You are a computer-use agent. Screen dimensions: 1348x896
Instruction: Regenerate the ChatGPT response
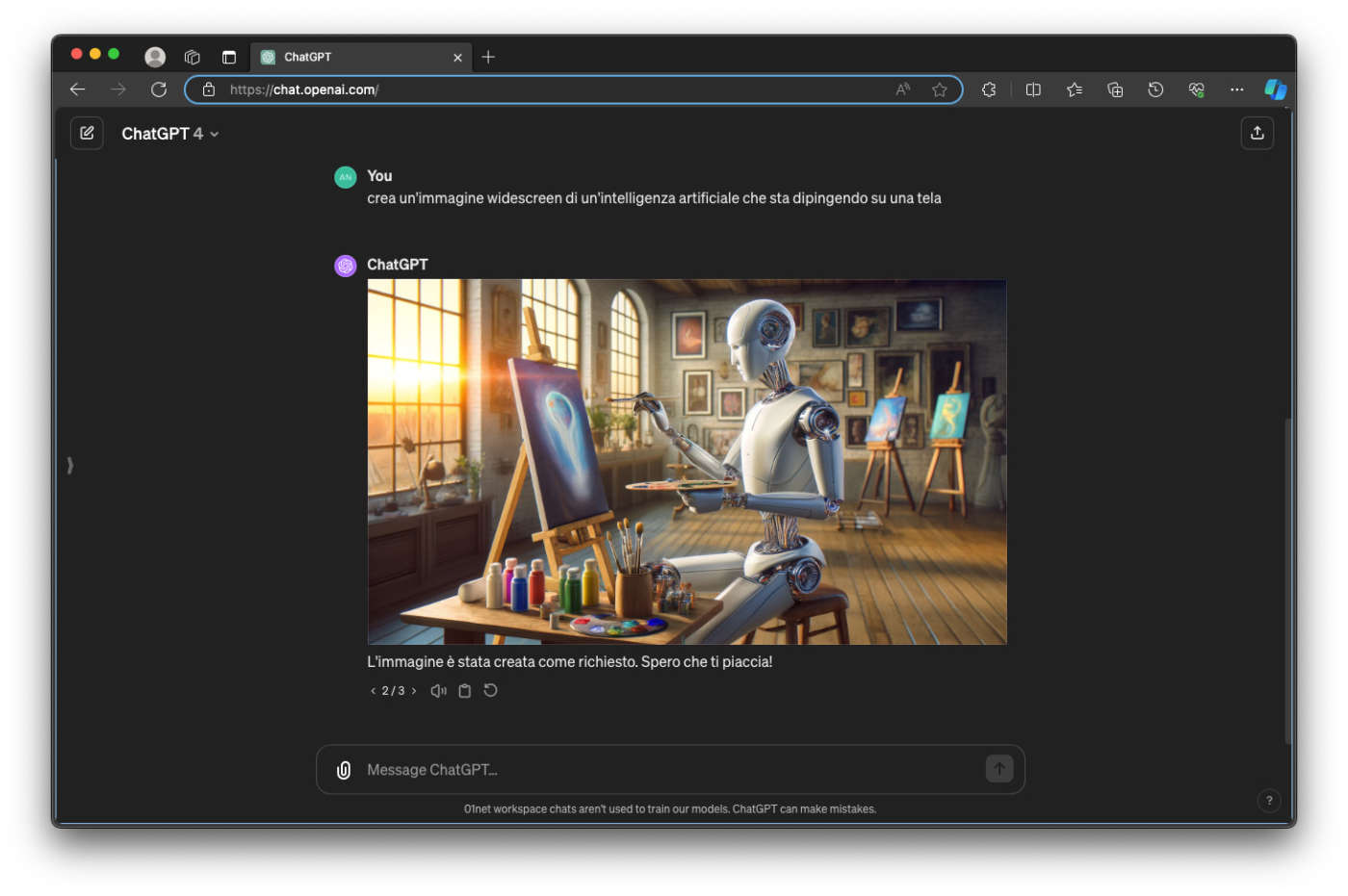pos(490,691)
